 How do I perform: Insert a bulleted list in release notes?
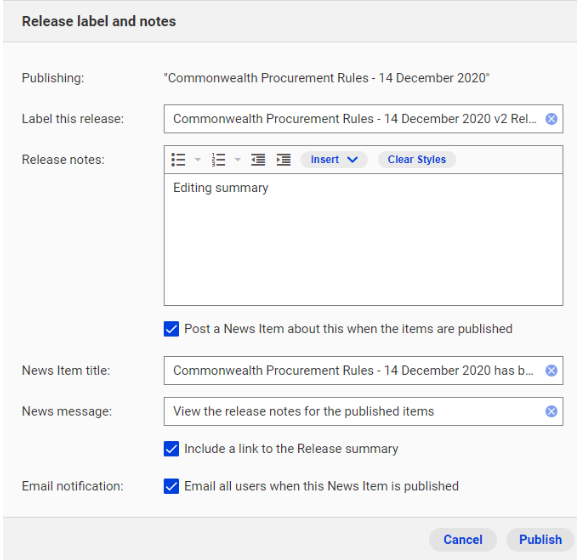(x=178, y=160)
